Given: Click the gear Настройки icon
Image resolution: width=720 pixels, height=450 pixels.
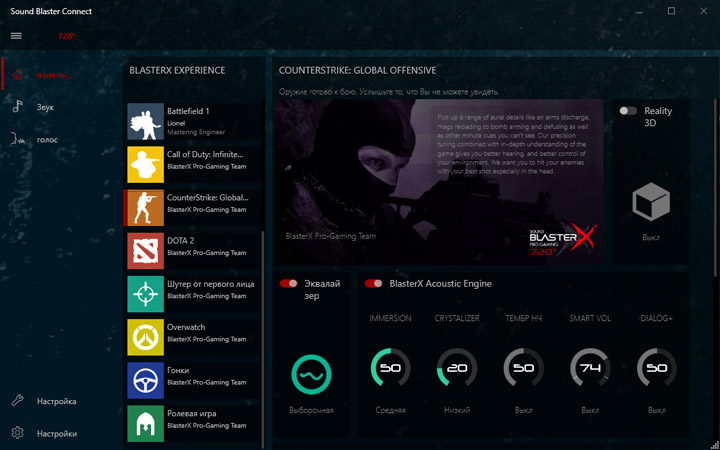Looking at the screenshot, I should click(x=17, y=433).
